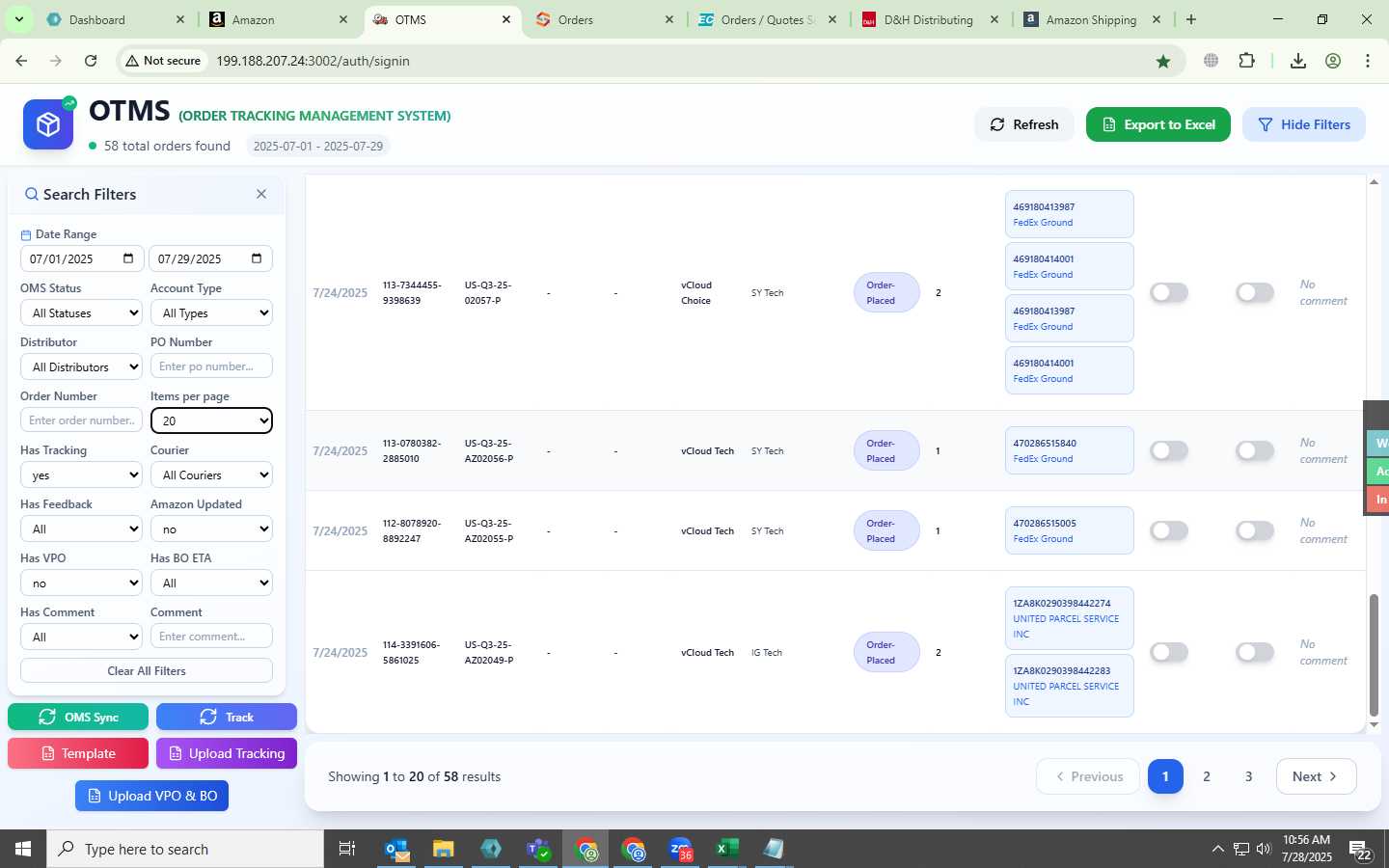
Task: Open the Distributor dropdown
Action: [81, 366]
